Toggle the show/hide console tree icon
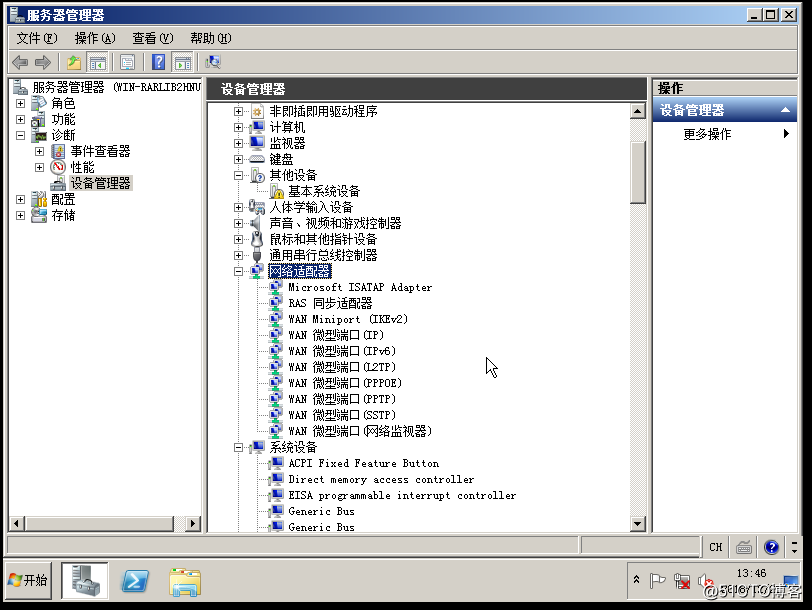 pos(97,63)
